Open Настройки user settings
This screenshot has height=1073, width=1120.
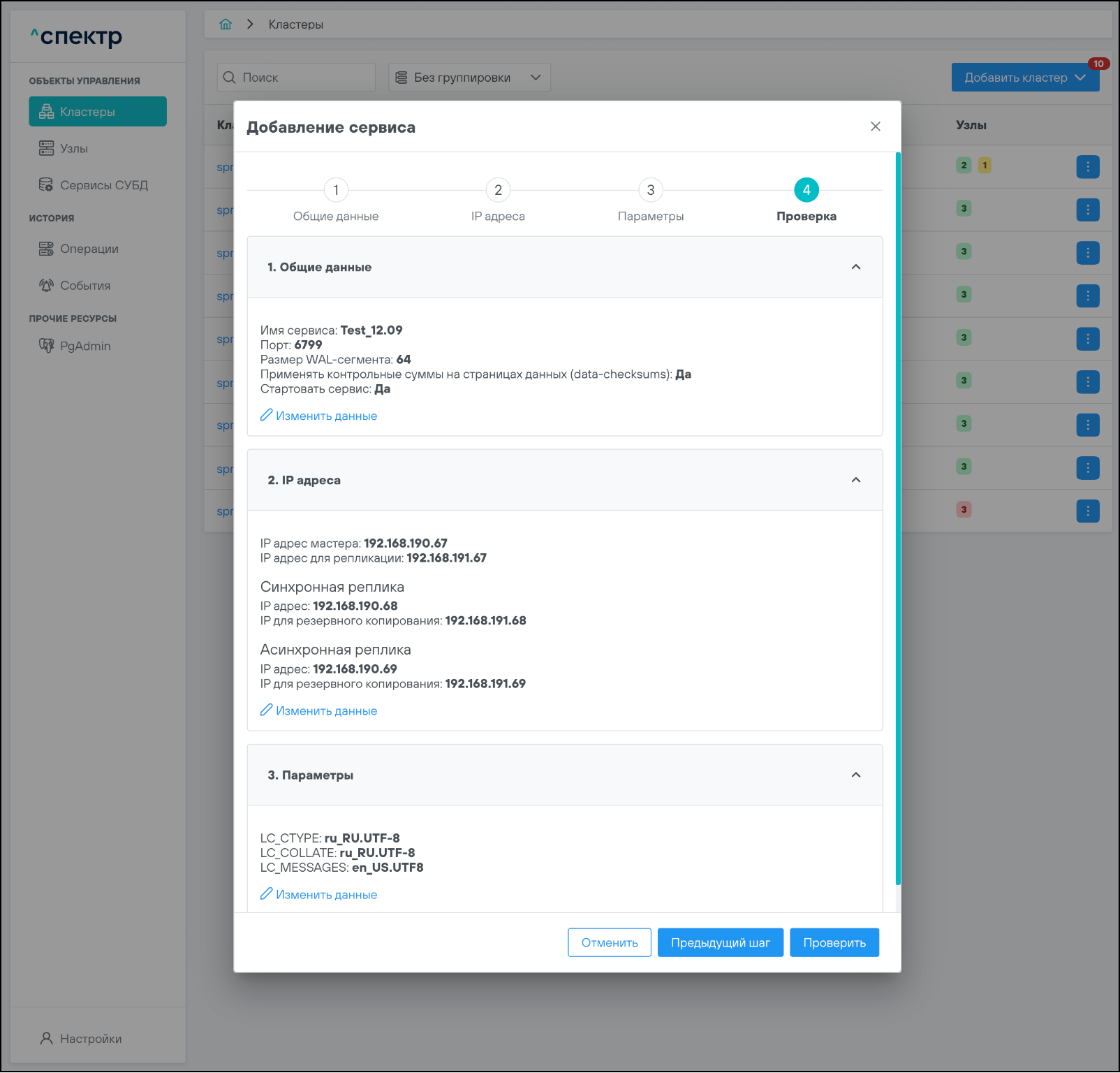point(90,1039)
